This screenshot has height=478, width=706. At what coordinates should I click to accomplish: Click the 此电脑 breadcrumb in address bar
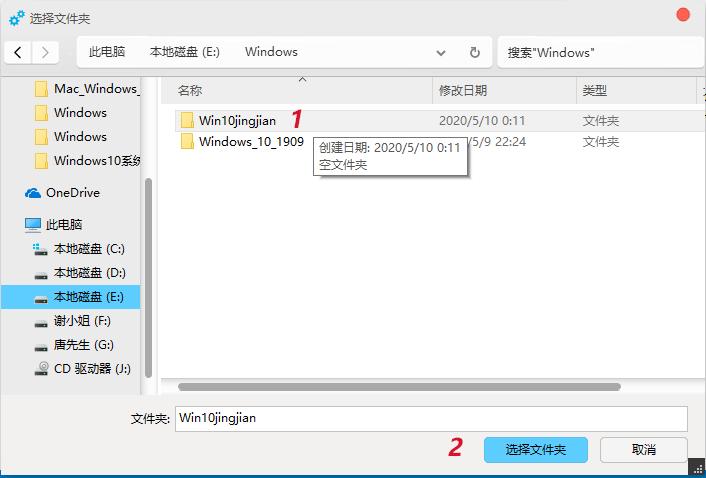[107, 52]
